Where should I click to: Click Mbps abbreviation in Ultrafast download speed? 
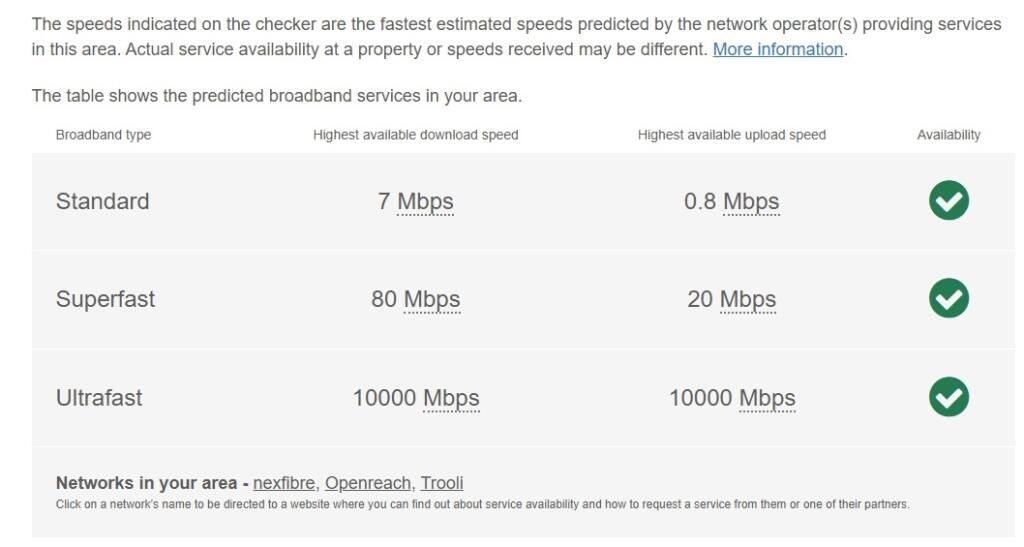point(451,398)
